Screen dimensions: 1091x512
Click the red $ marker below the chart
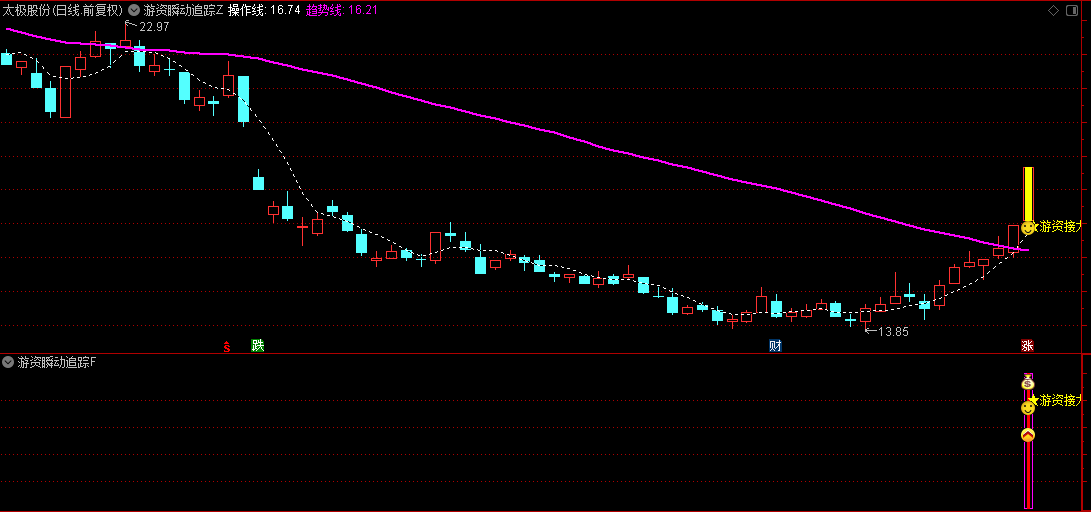tap(226, 346)
